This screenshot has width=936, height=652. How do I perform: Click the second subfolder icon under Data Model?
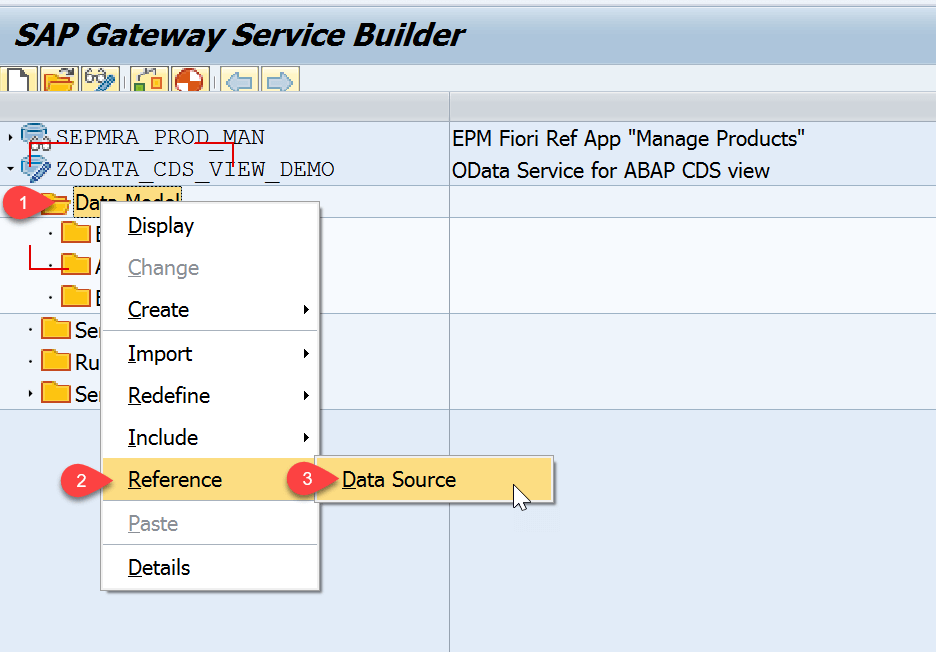(x=76, y=264)
